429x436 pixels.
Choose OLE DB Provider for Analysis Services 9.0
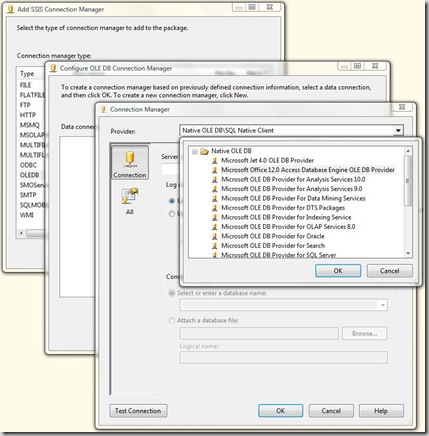point(292,189)
